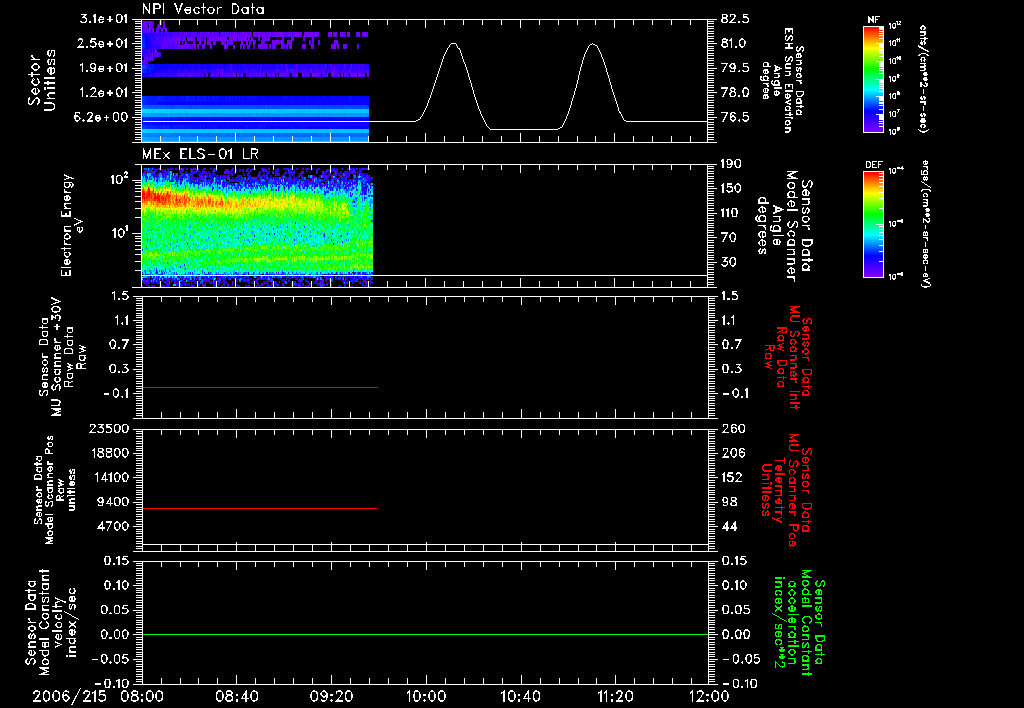
Task: Click the "110" scanner angle tick value
Action: [731, 213]
